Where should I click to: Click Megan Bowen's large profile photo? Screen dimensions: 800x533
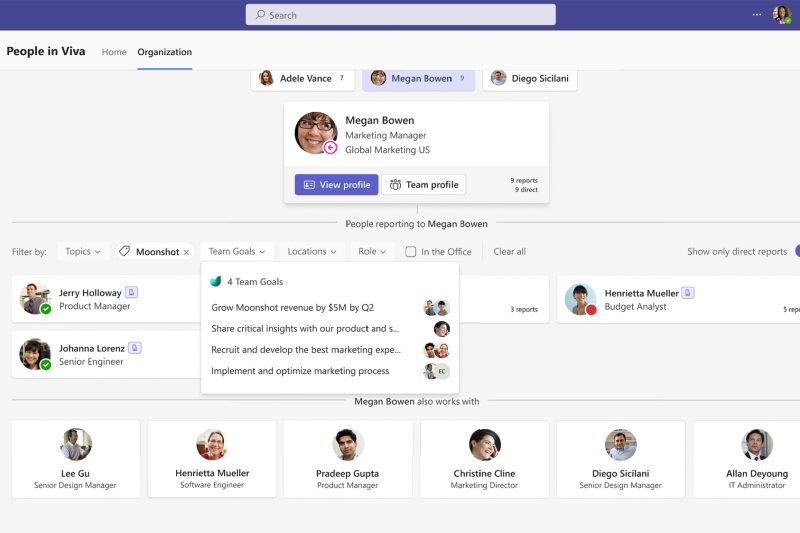pyautogui.click(x=316, y=133)
